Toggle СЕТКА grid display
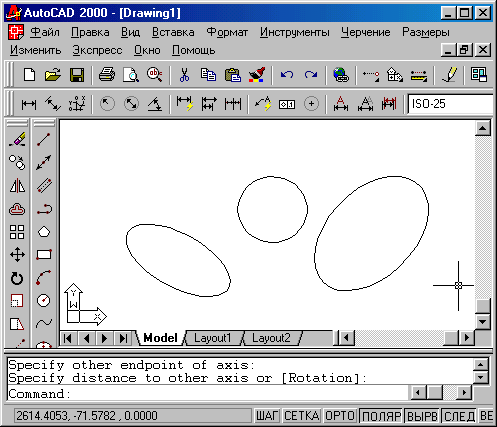This screenshot has width=497, height=427. click(302, 416)
